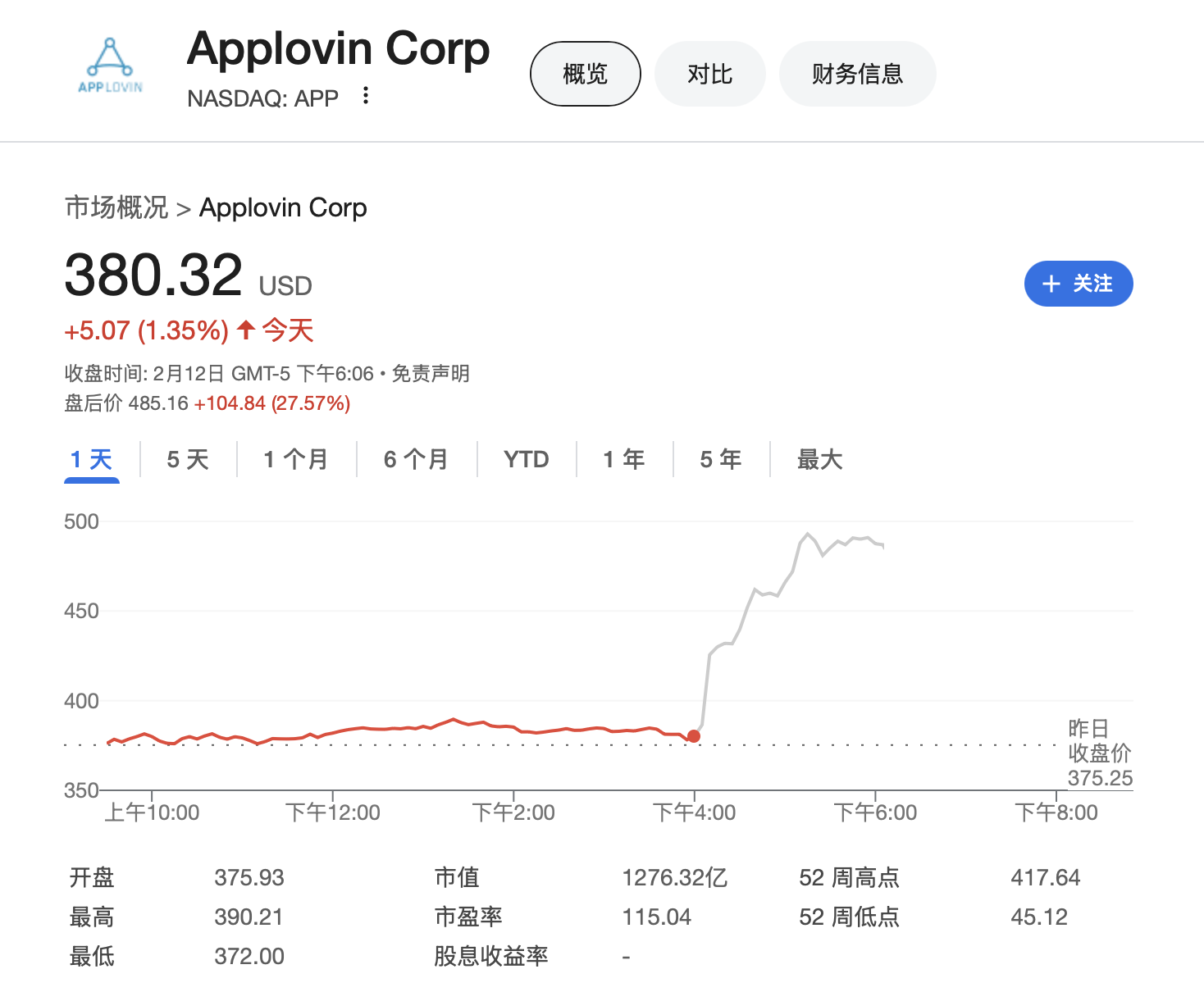Screen dimensions: 1204x992
Task: Switch to the 对比 compare tab
Action: [x=709, y=74]
